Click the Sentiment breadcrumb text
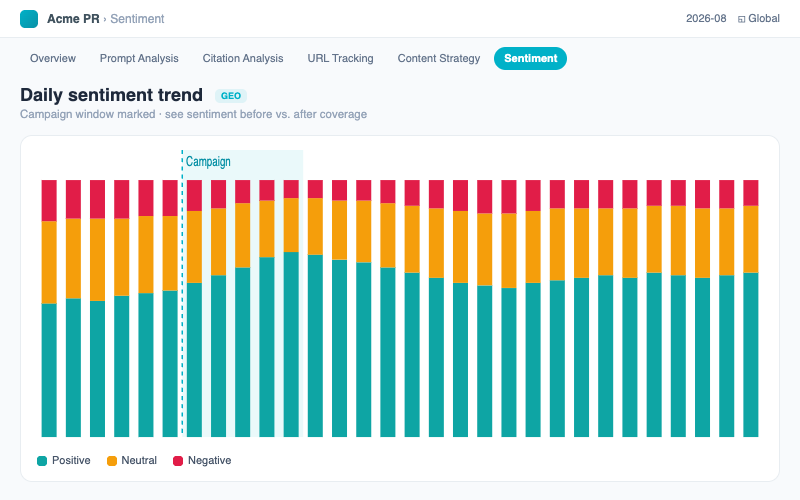 (x=137, y=19)
